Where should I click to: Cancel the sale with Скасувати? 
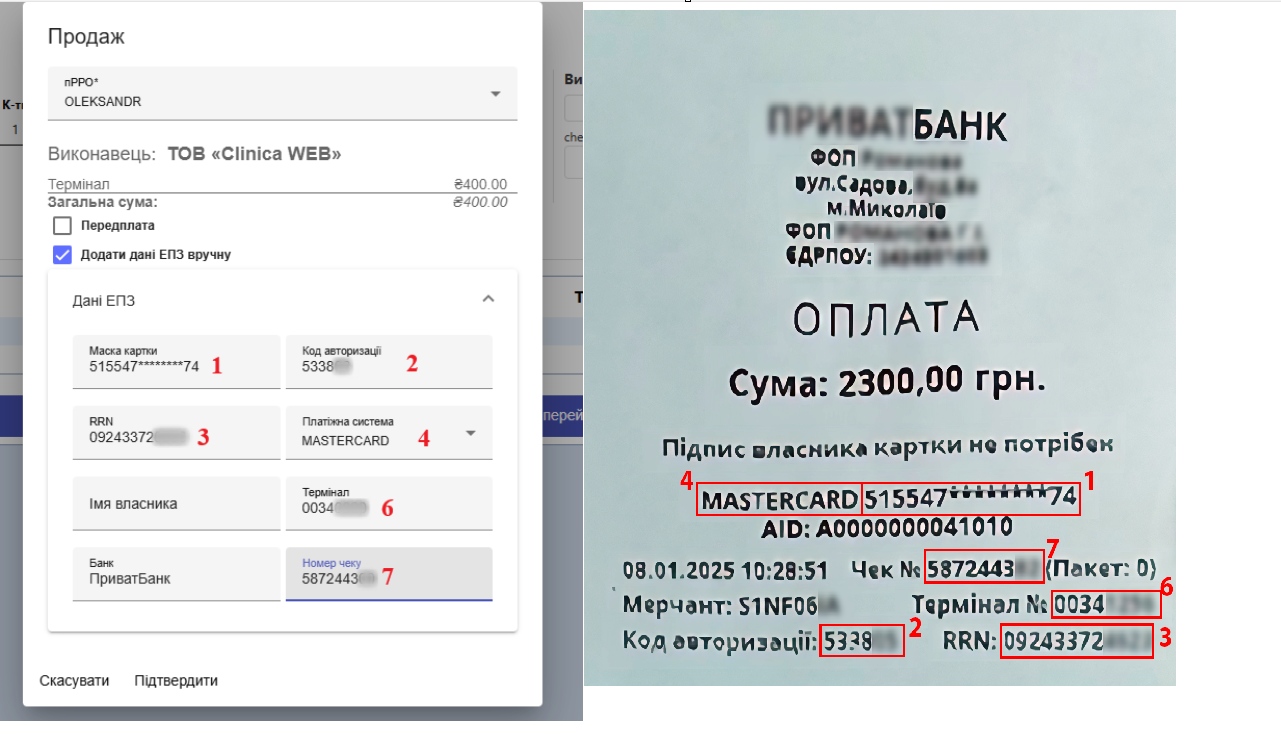click(x=74, y=681)
